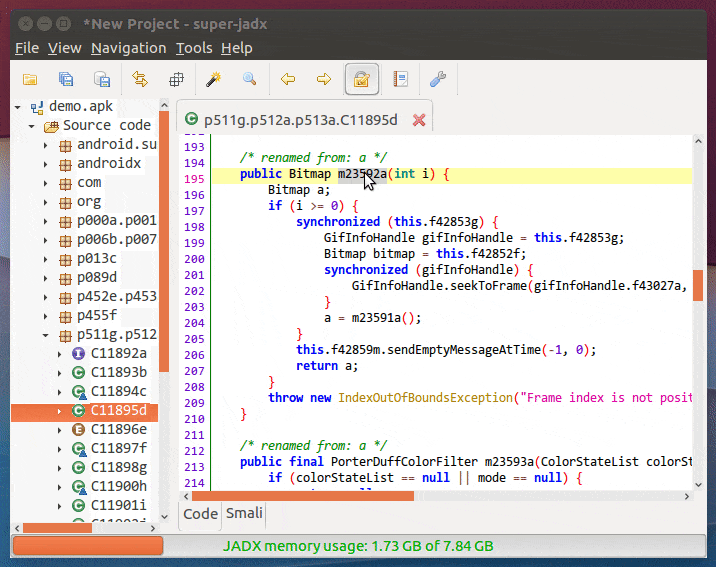
Task: Click the p089d package icon
Action: pos(65,278)
